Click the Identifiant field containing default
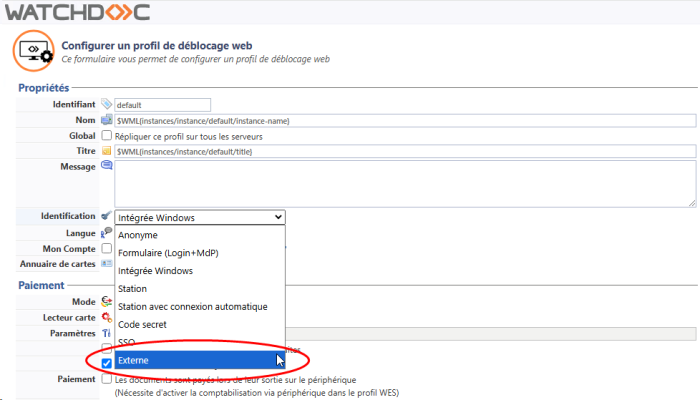700x400 pixels. [162, 105]
